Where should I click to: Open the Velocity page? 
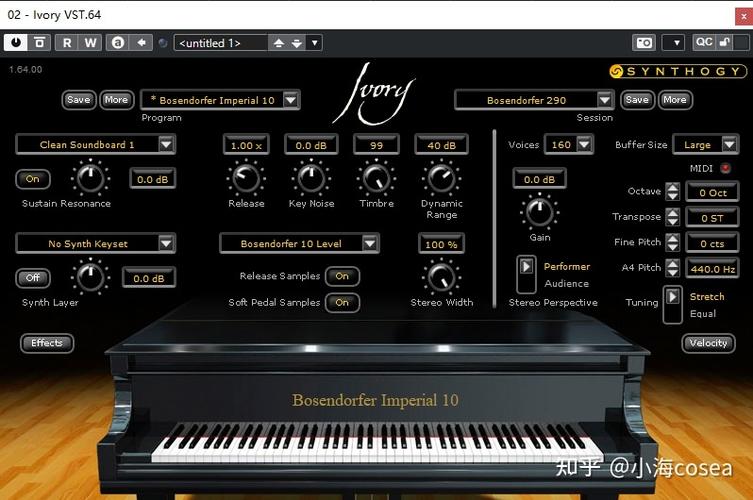click(708, 343)
